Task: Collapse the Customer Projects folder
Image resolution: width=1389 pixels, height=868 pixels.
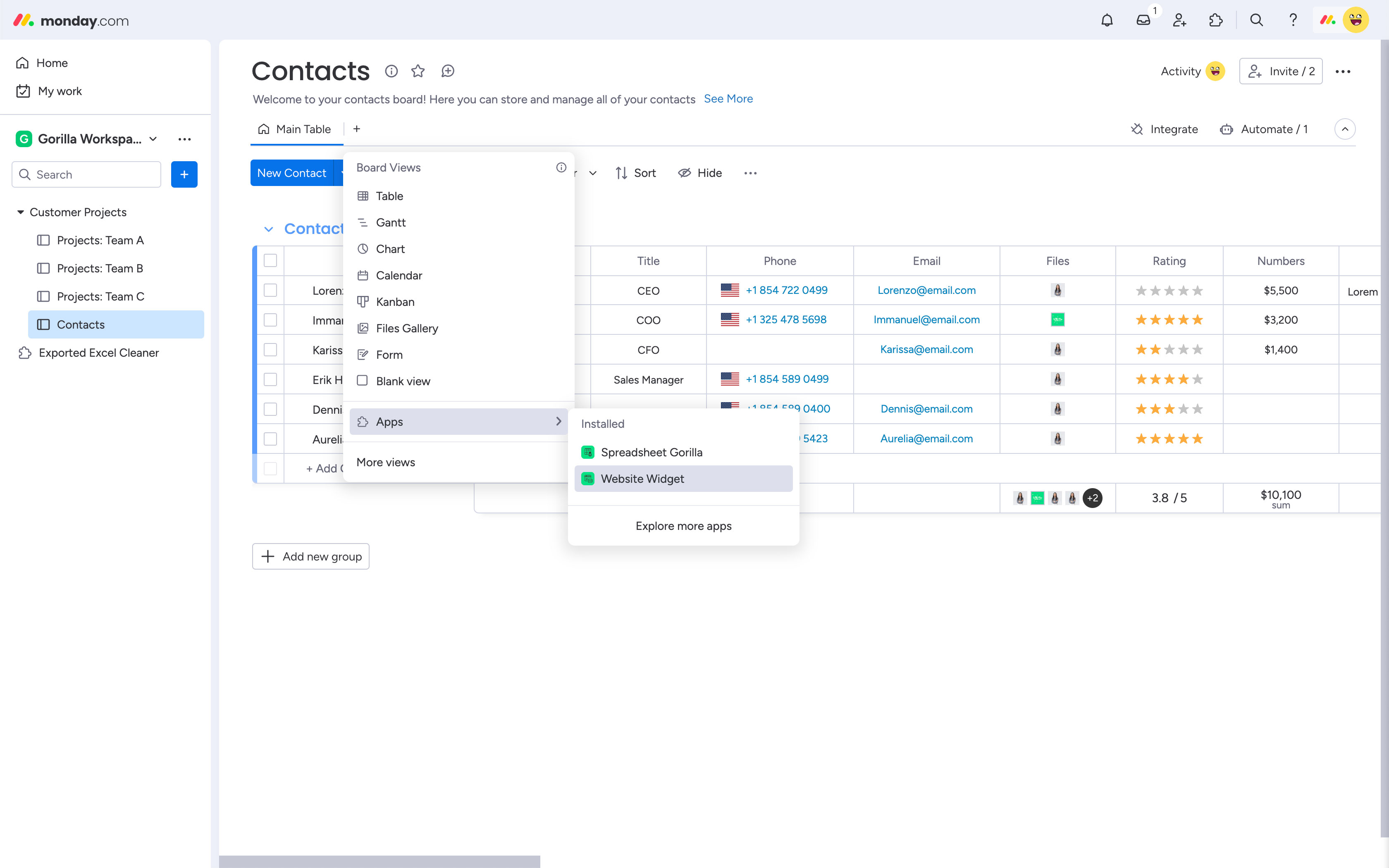Action: (x=21, y=212)
